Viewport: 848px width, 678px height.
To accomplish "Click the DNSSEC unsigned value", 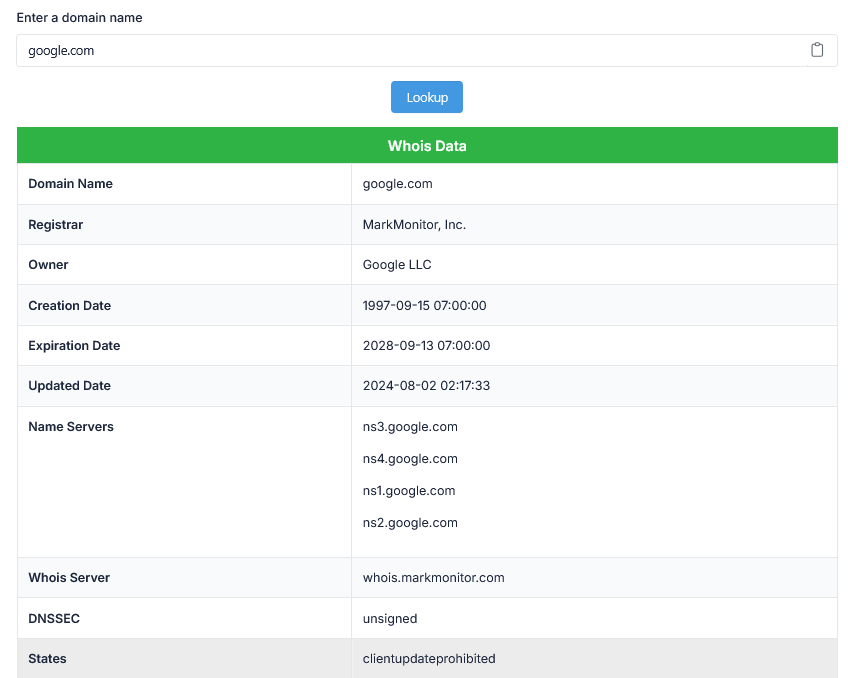I will [x=390, y=619].
